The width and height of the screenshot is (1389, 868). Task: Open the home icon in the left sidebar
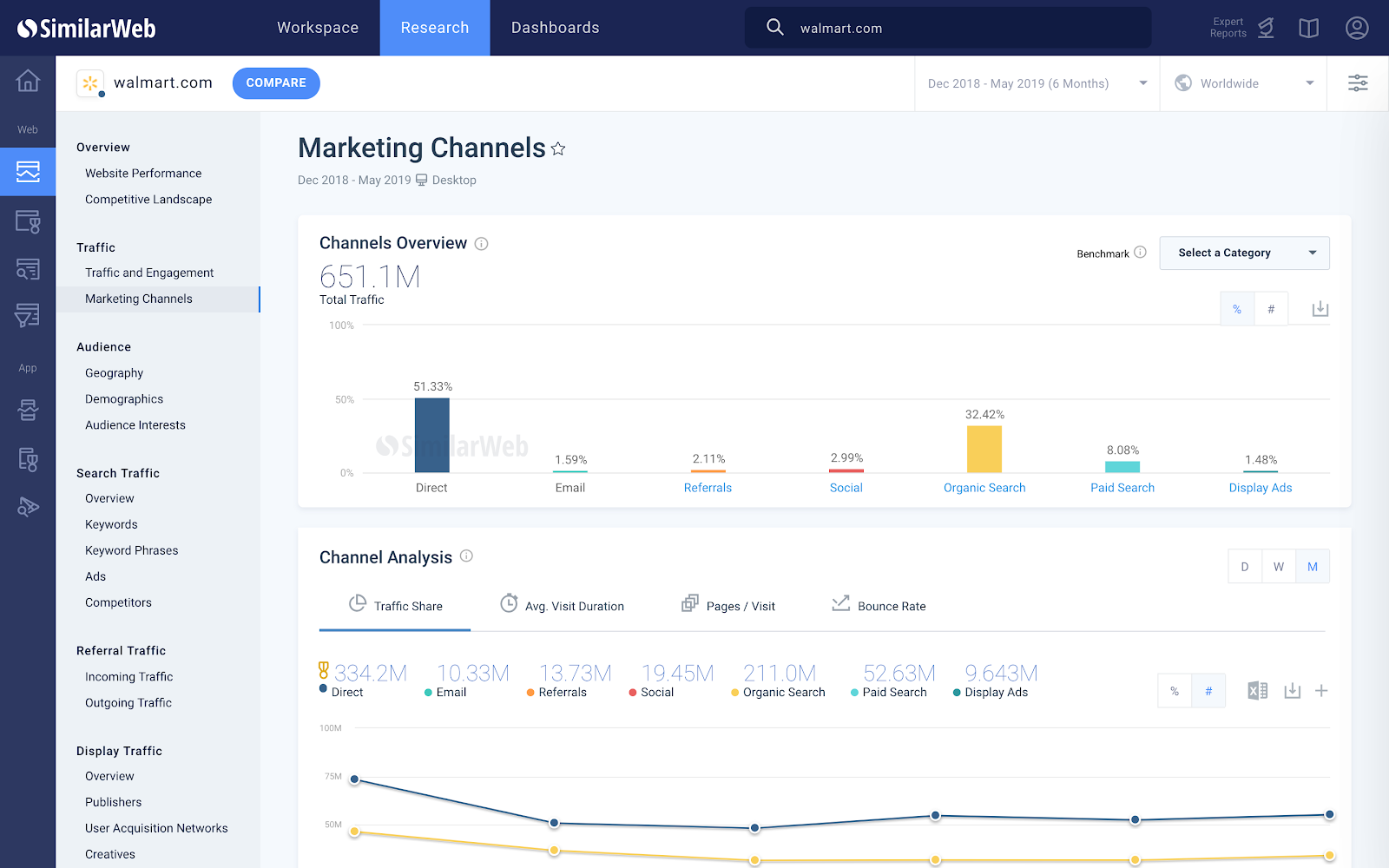point(28,81)
